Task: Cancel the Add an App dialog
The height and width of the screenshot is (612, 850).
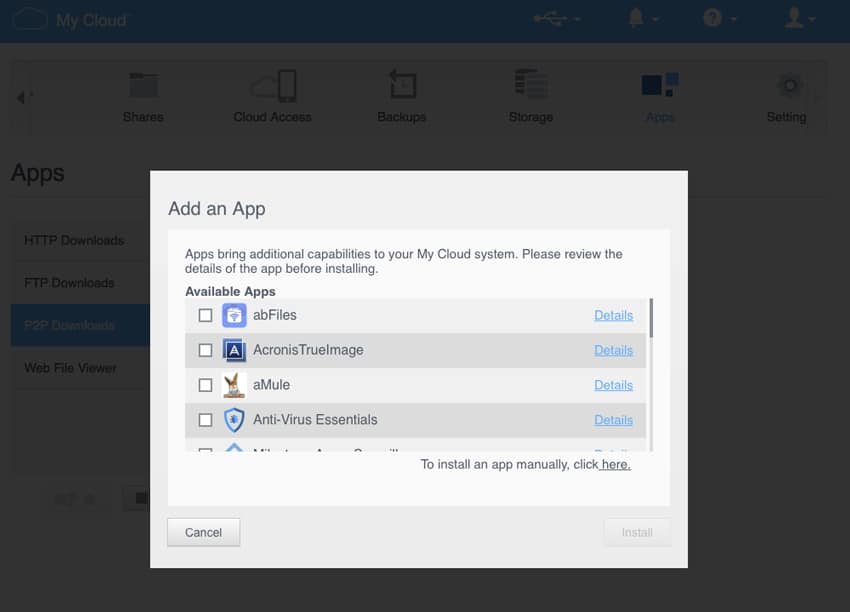Action: pyautogui.click(x=203, y=532)
